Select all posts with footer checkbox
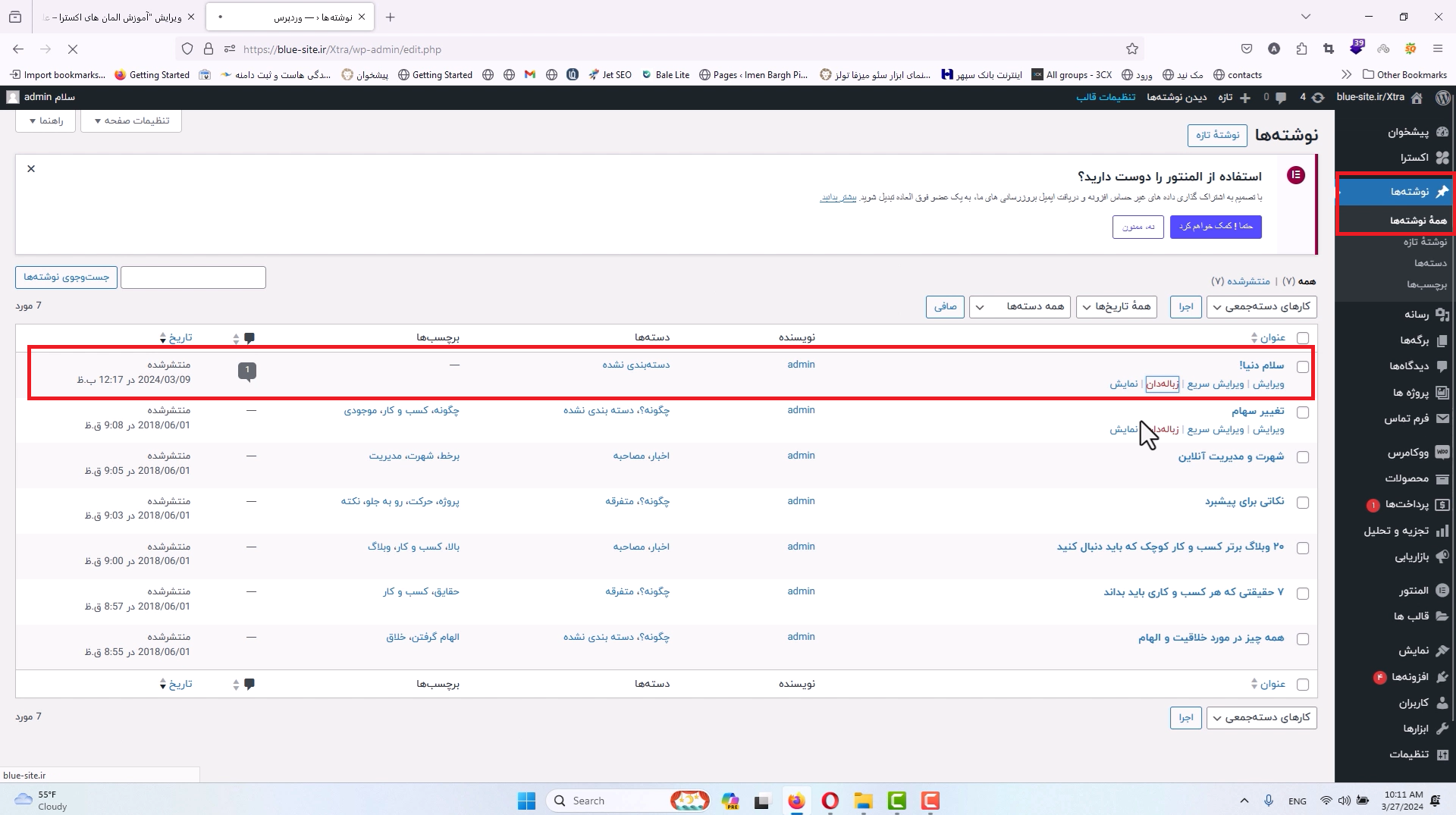Image resolution: width=1456 pixels, height=815 pixels. pos(1303,685)
